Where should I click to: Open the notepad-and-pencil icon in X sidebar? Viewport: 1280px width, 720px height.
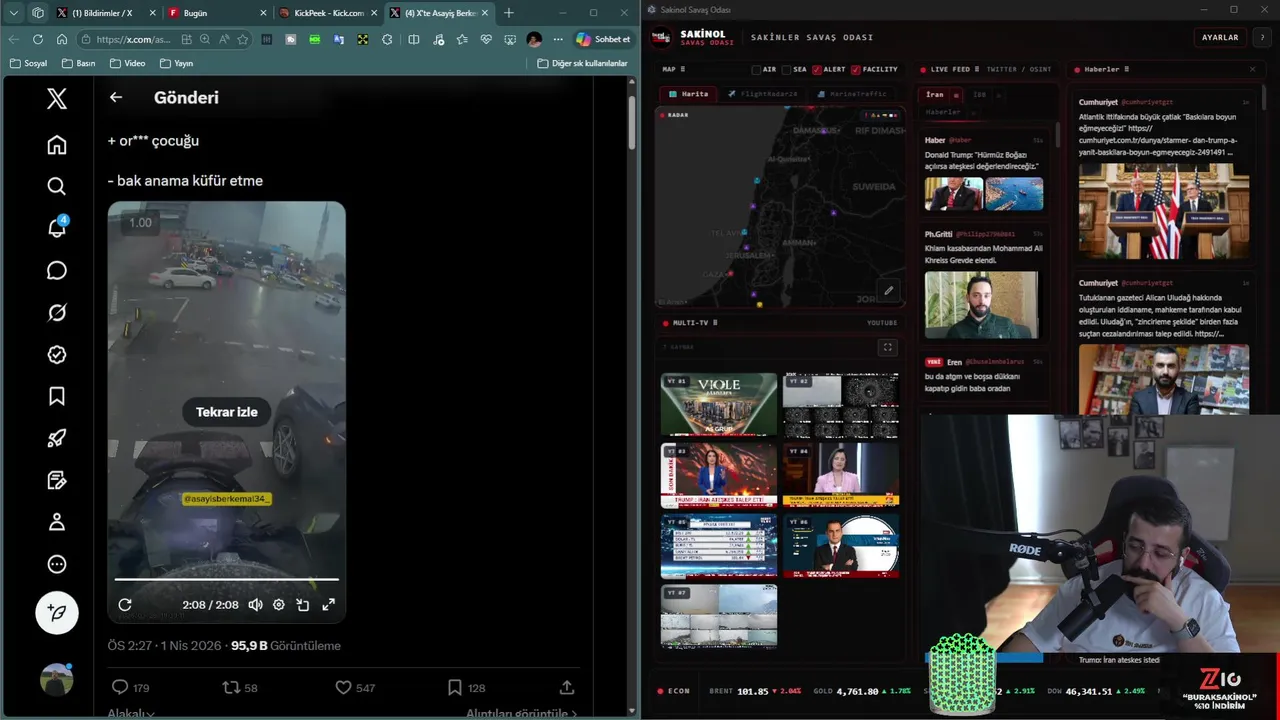57,480
